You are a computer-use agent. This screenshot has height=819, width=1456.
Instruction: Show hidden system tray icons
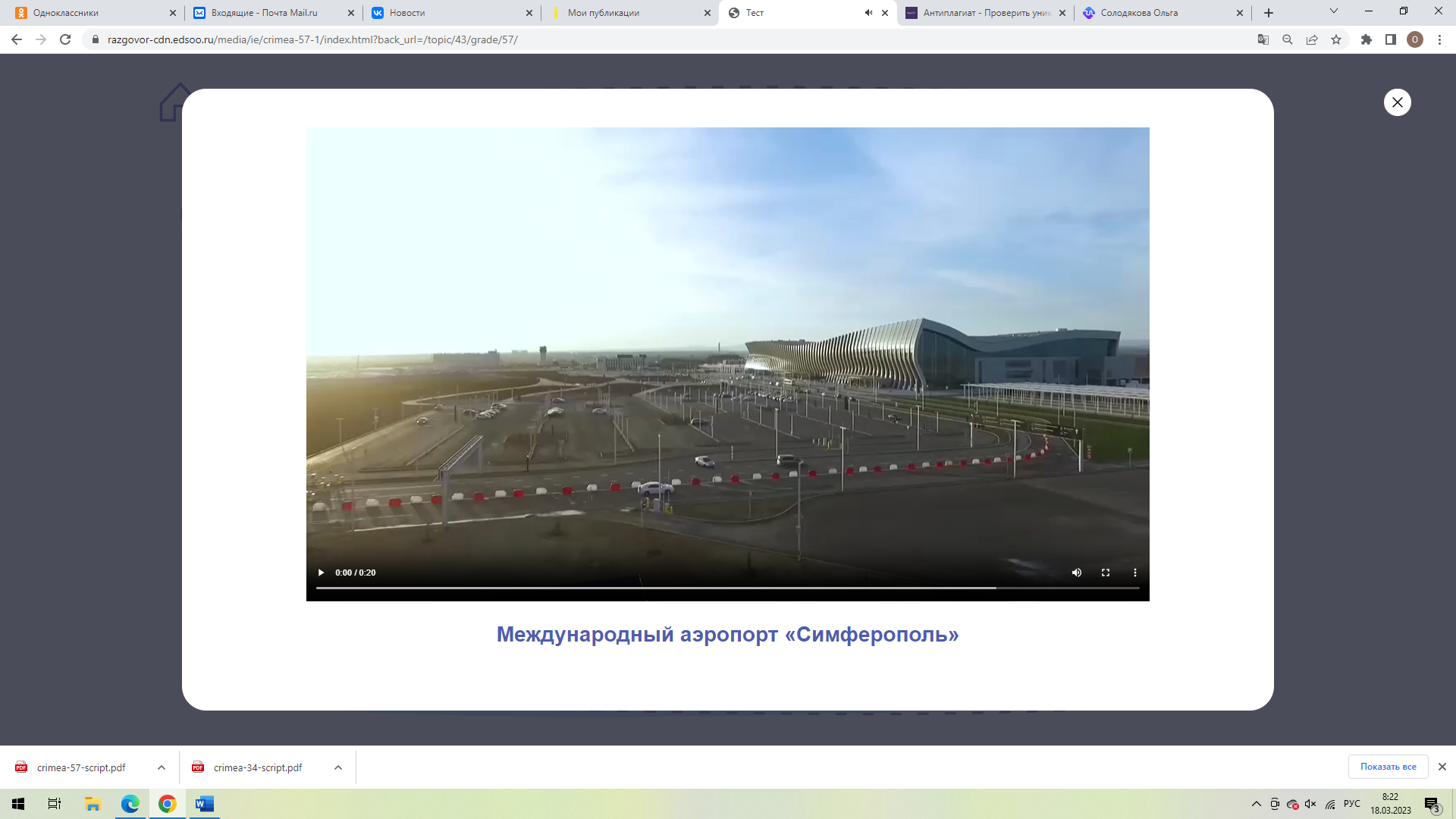click(1257, 804)
